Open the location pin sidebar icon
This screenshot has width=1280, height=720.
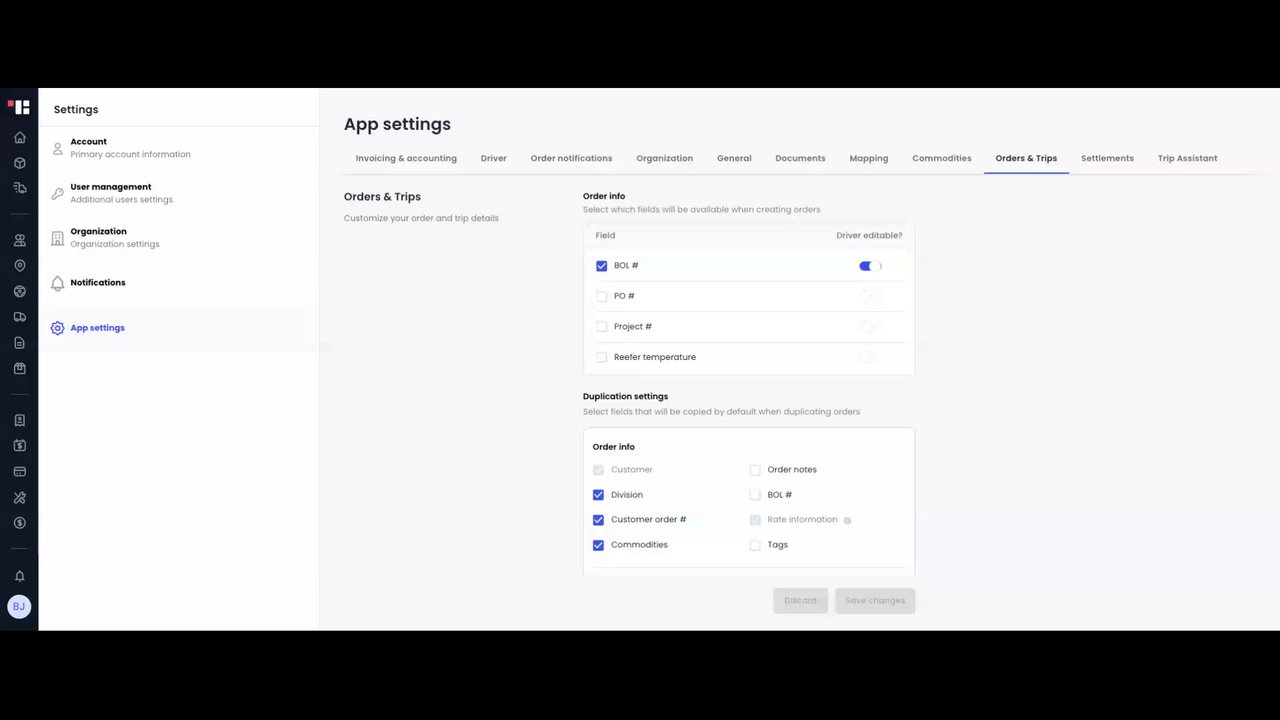[19, 266]
